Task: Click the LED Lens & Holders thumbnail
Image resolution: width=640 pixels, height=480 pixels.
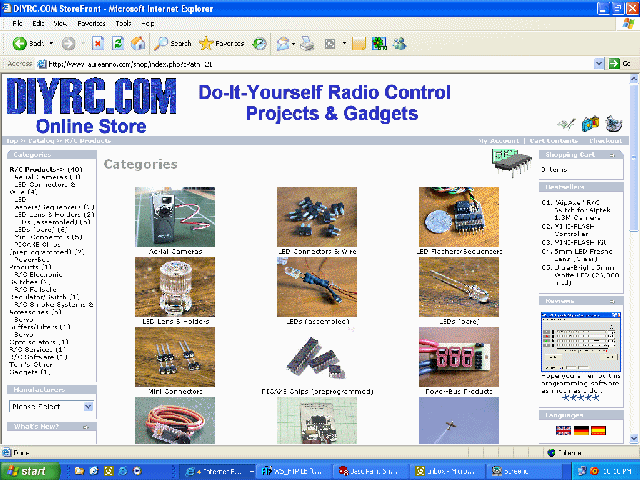Action: click(x=175, y=287)
